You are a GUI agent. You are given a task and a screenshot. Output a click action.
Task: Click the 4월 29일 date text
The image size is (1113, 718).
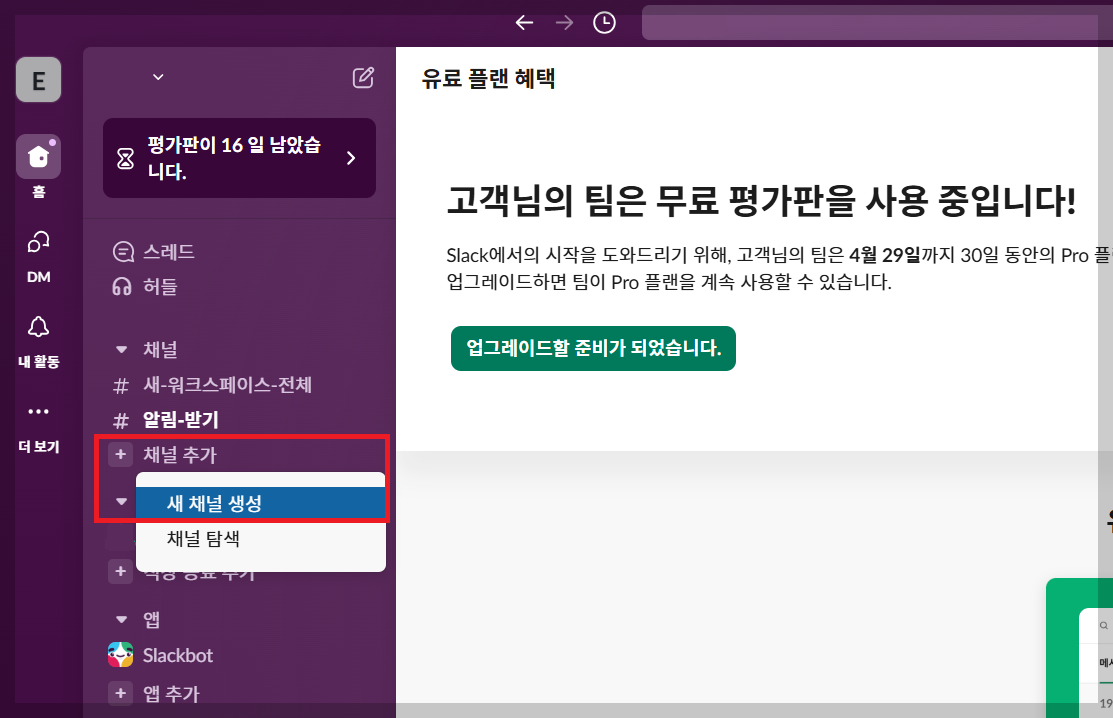884,255
